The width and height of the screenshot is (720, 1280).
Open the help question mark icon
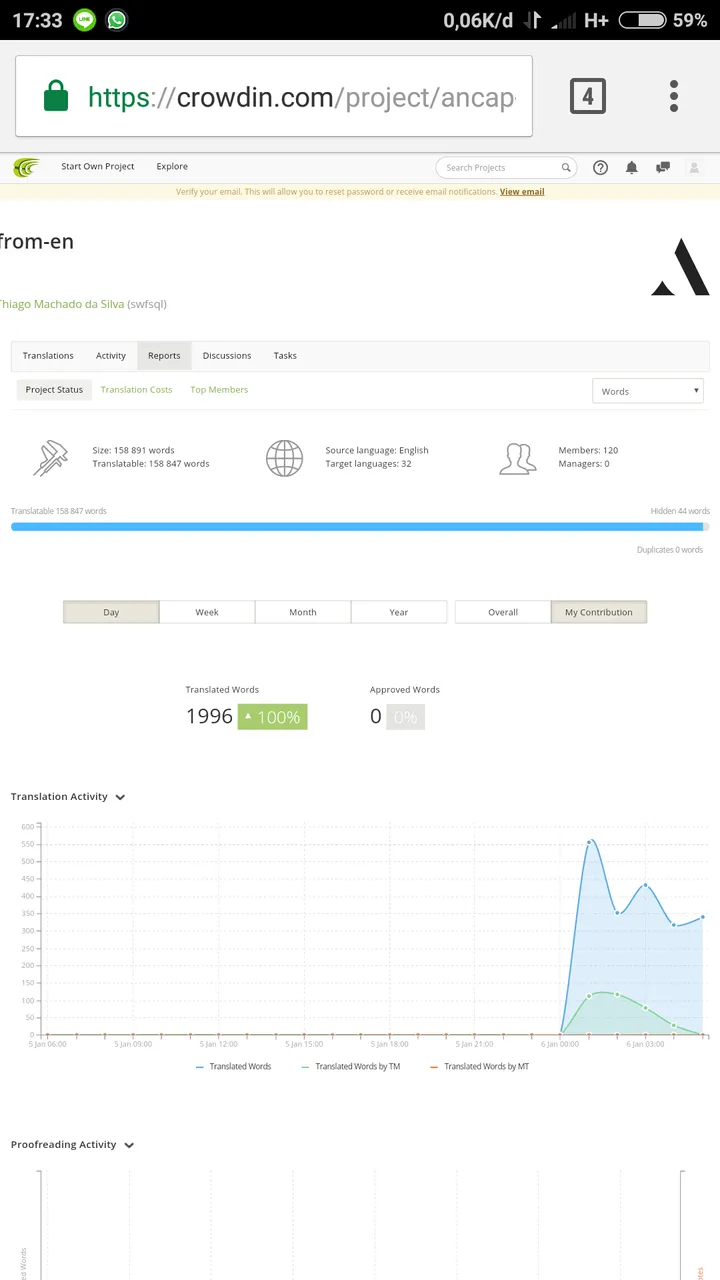(x=600, y=167)
